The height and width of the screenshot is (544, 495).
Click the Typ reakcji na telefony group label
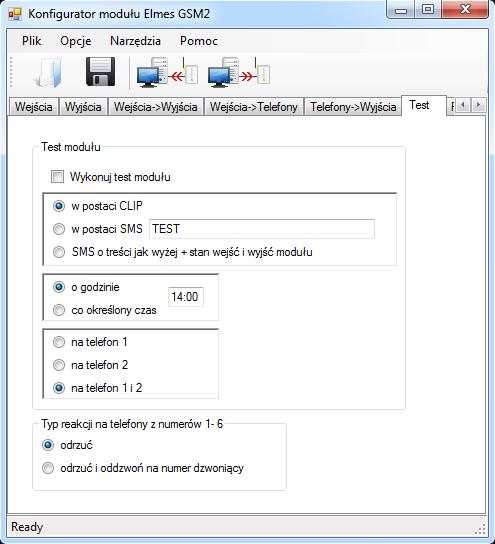tap(132, 424)
